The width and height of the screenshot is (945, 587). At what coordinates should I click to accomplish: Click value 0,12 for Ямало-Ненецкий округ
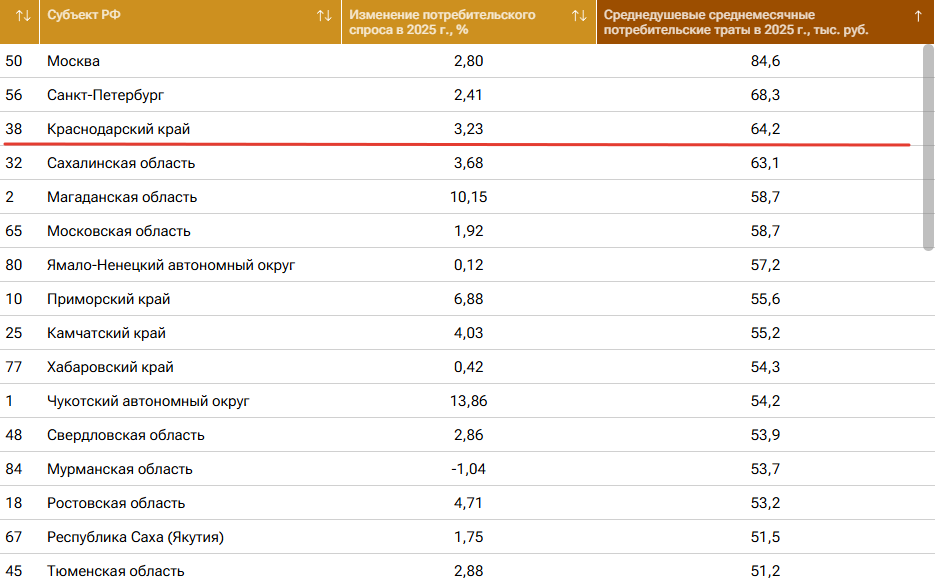click(469, 265)
